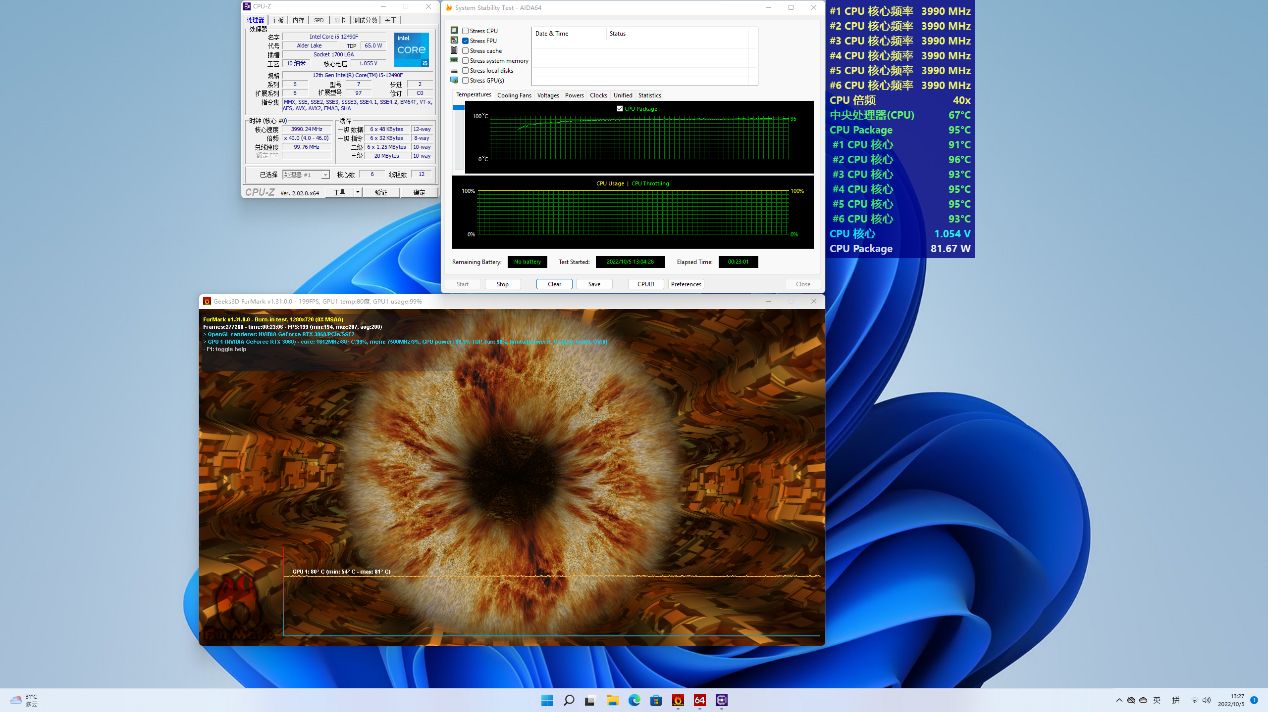Expand the CPU-Z Tools button arrow
1268x712 pixels.
tap(356, 191)
